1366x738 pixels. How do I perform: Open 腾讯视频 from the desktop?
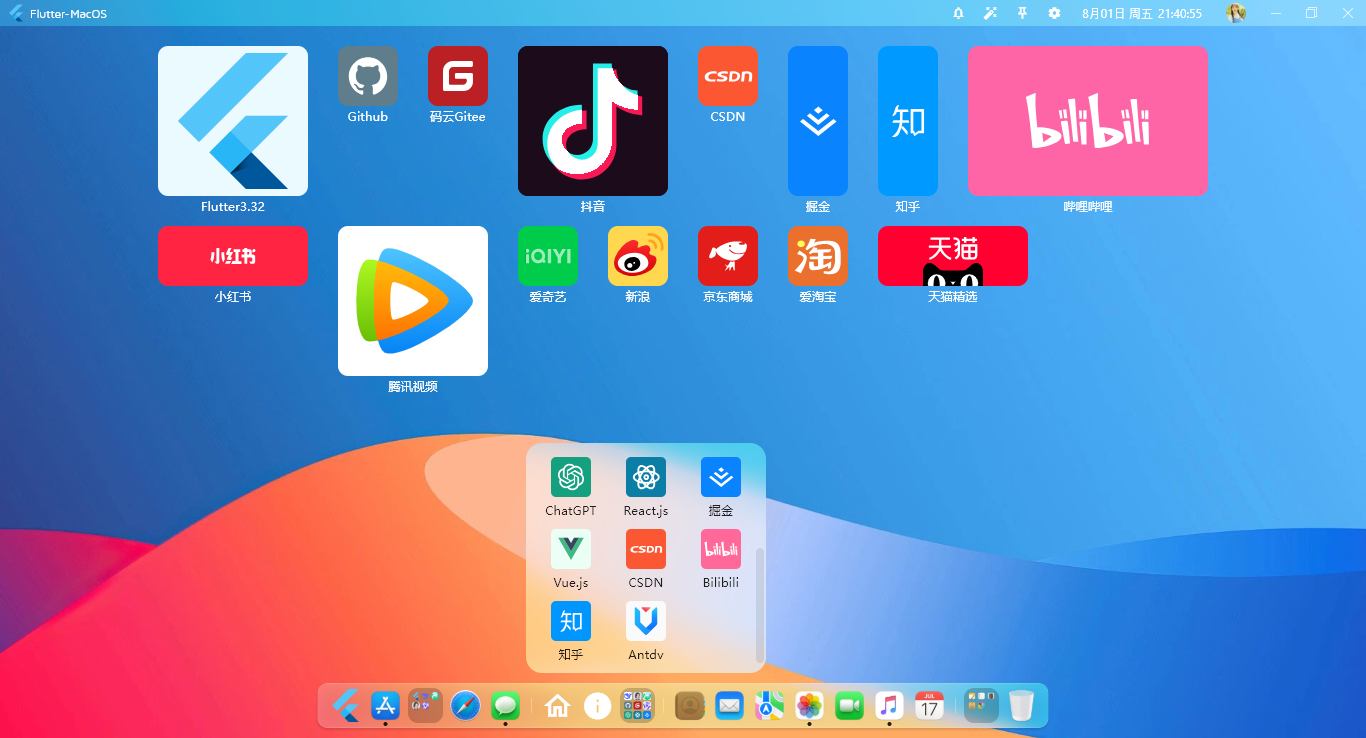pyautogui.click(x=412, y=300)
